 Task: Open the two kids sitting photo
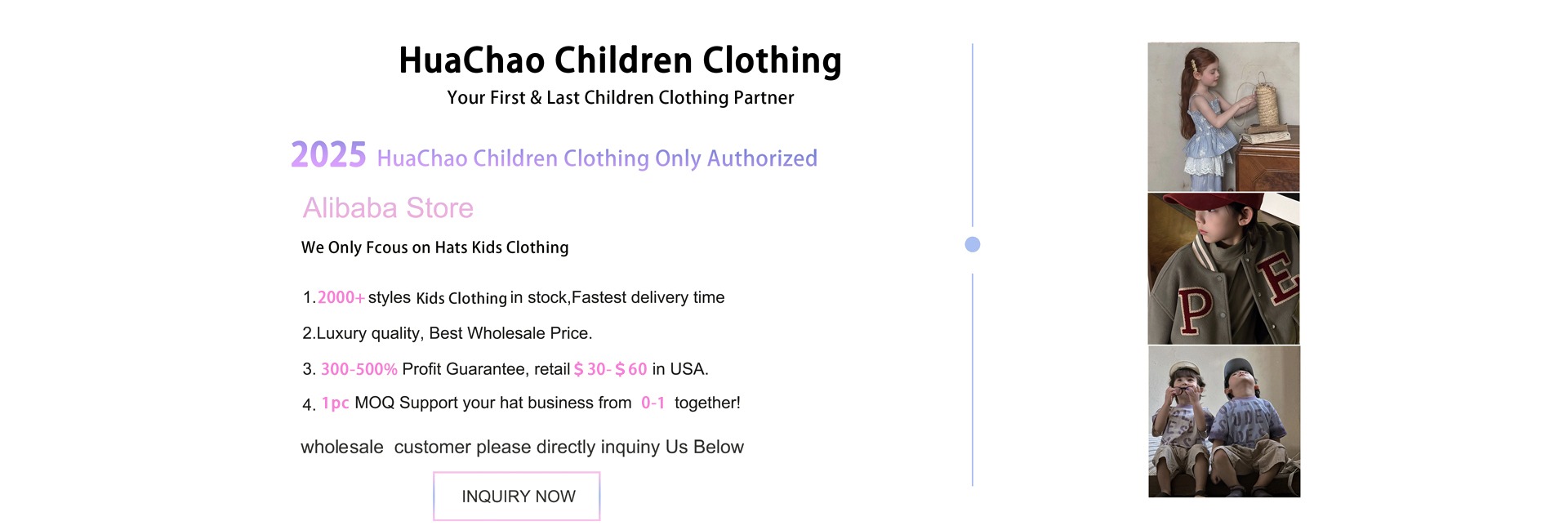point(1224,421)
